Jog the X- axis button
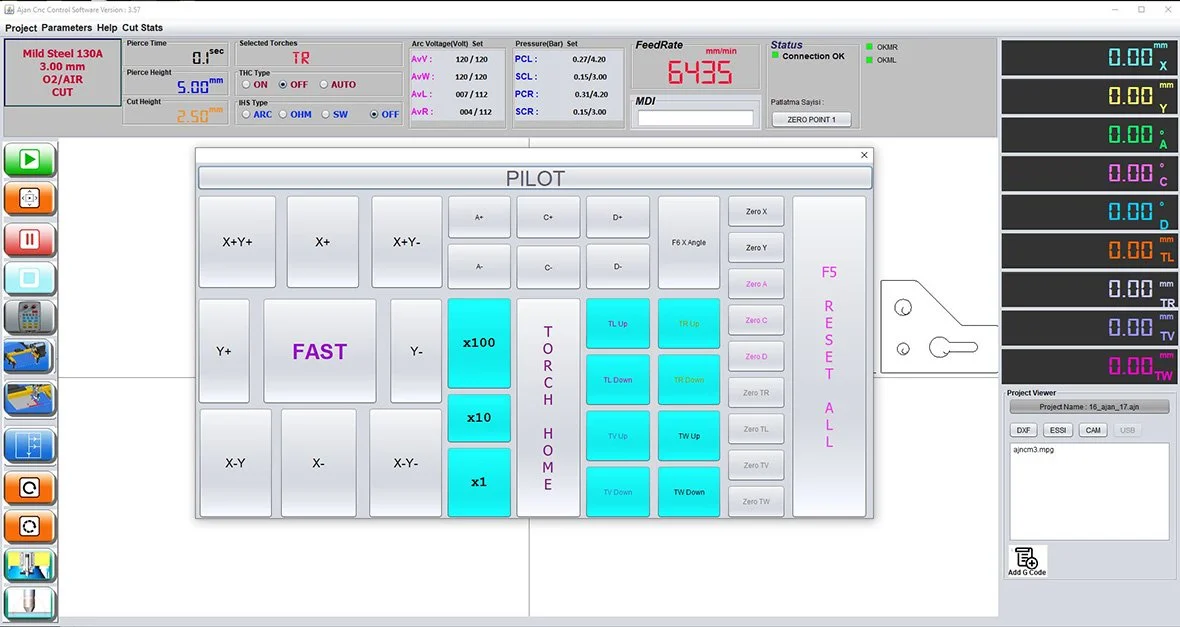The height and width of the screenshot is (627, 1180). click(318, 463)
